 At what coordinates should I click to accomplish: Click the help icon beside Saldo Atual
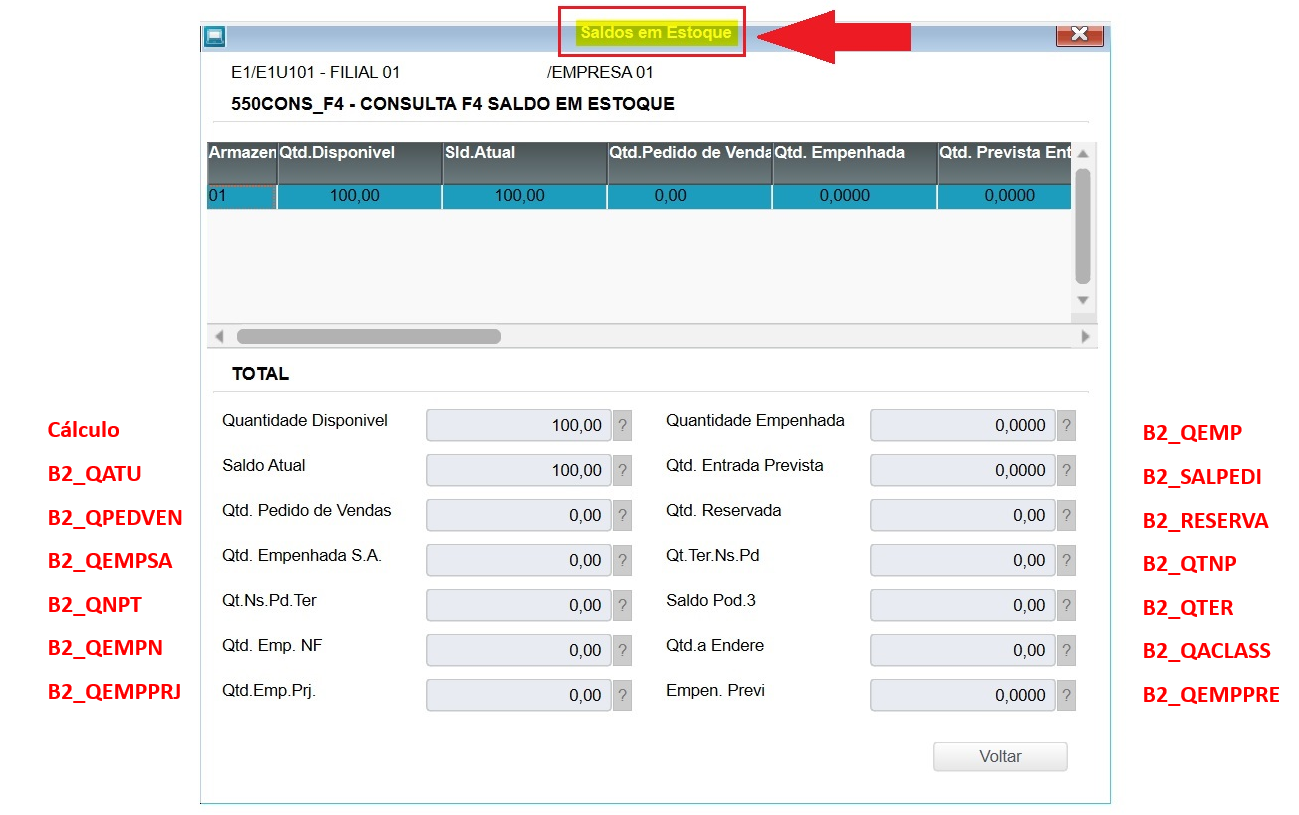[622, 470]
